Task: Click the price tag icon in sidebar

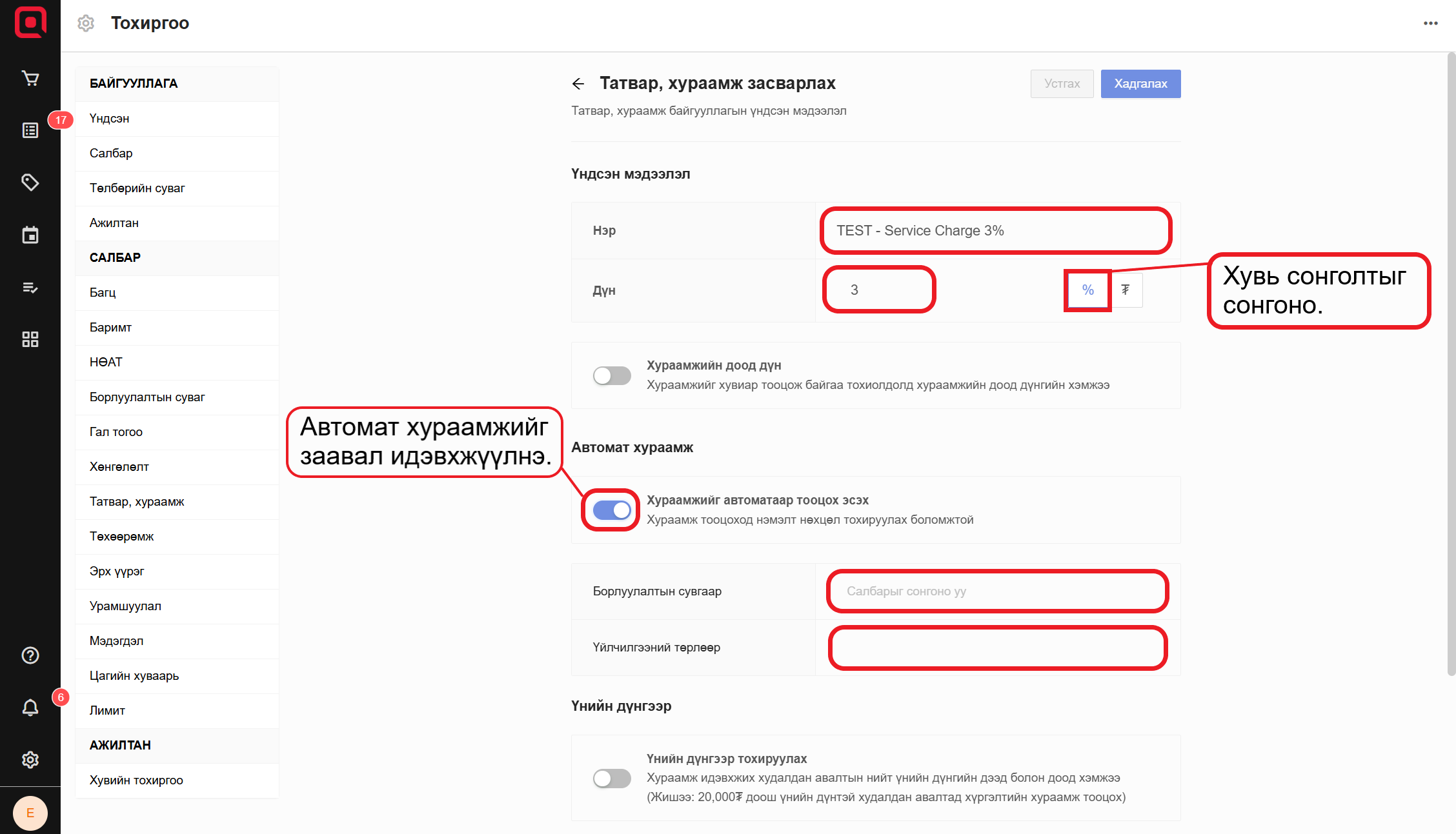Action: coord(30,183)
